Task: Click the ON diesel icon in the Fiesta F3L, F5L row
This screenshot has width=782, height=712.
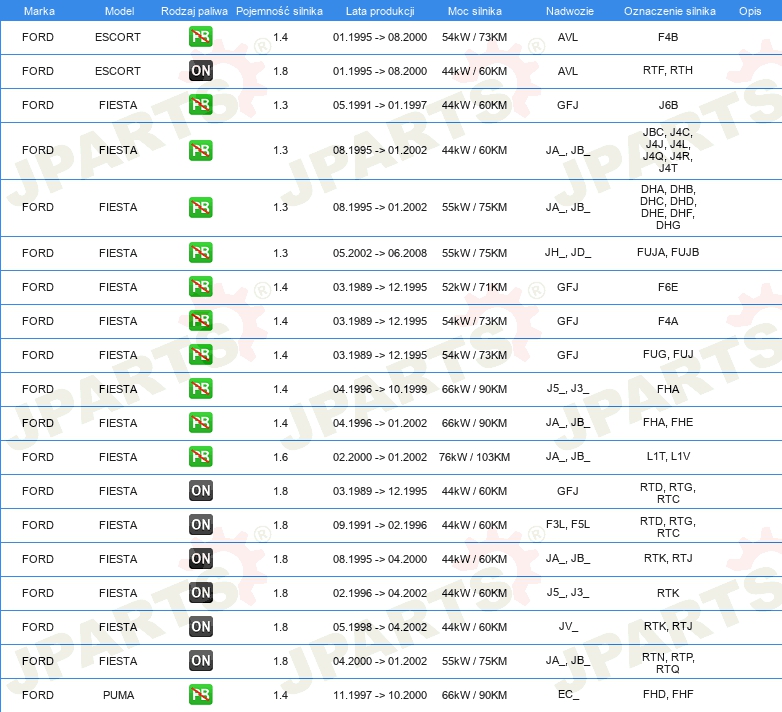Action: pyautogui.click(x=200, y=525)
